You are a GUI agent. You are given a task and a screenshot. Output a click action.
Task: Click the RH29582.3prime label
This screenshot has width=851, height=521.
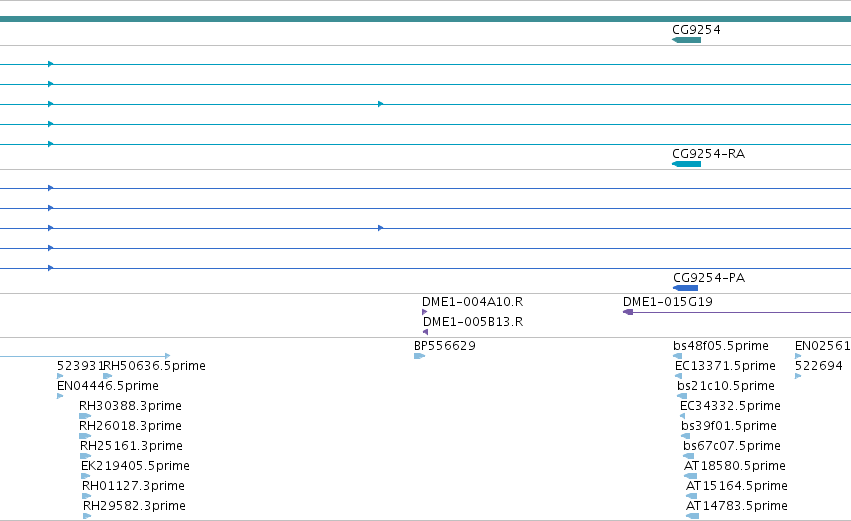pos(134,506)
